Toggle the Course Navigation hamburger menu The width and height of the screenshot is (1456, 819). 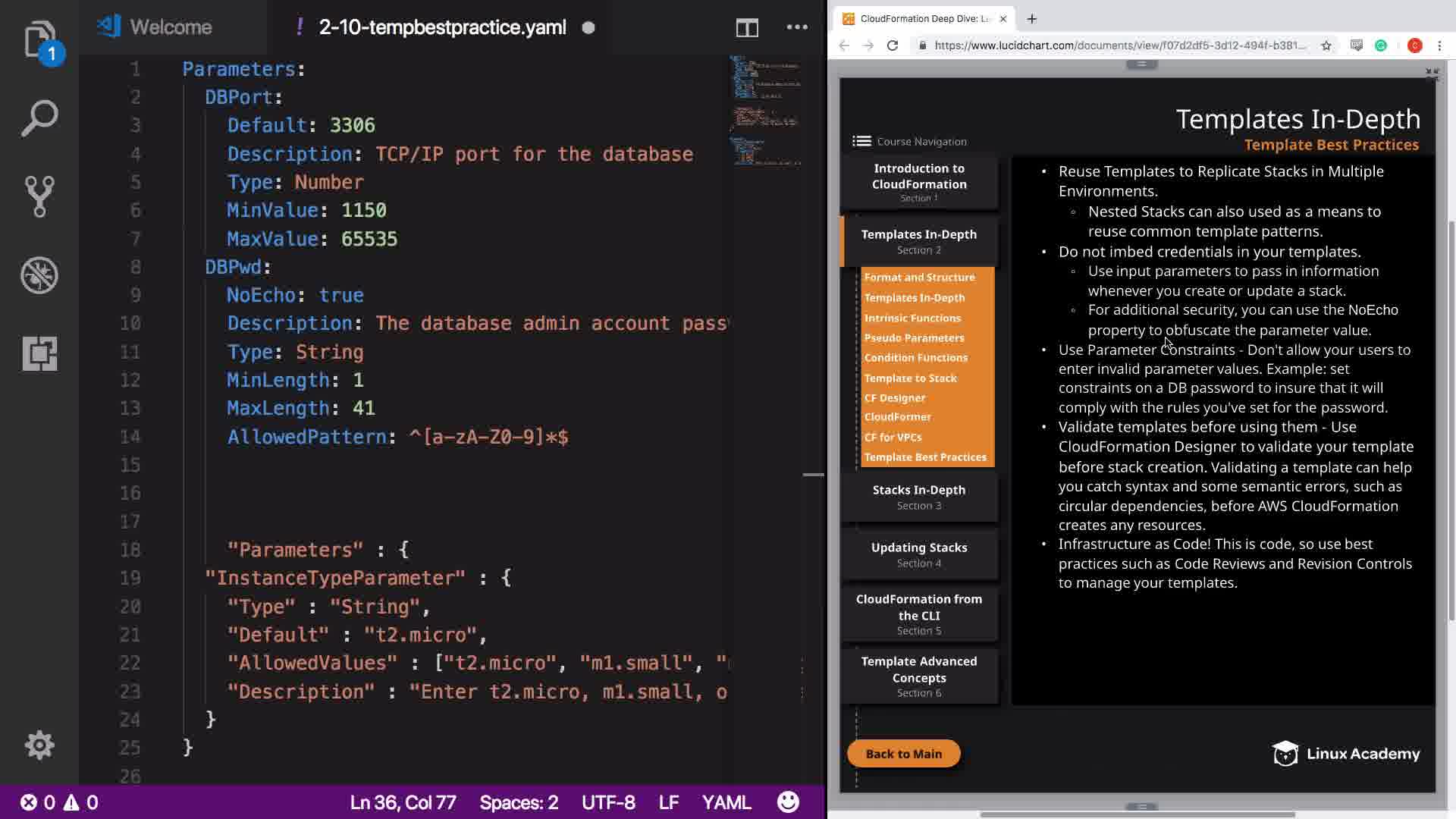861,141
